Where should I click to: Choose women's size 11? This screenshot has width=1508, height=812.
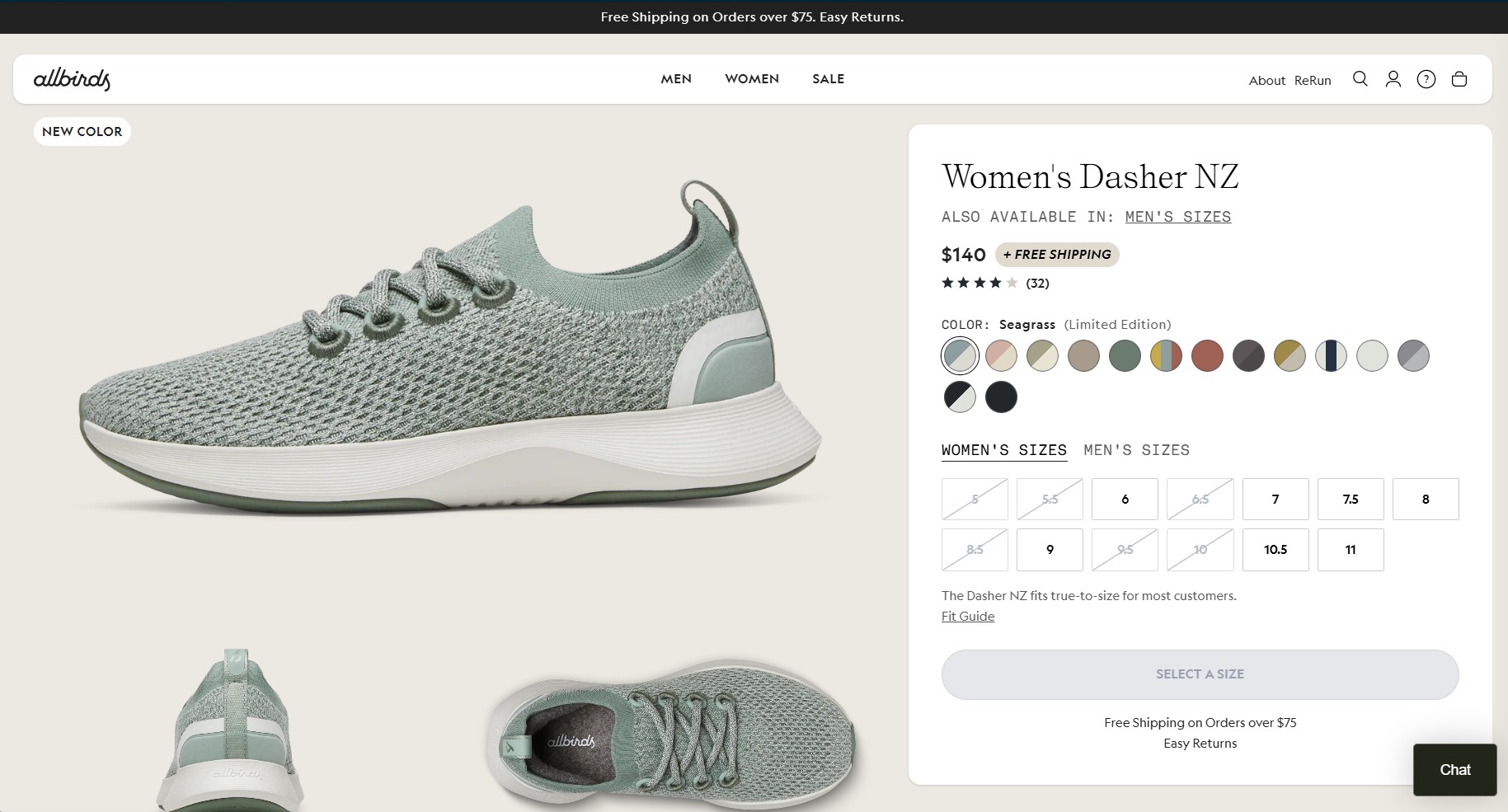(x=1351, y=550)
